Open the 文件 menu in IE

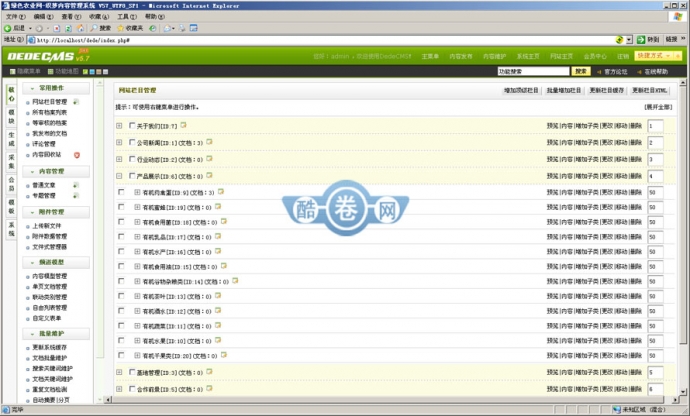15,17
